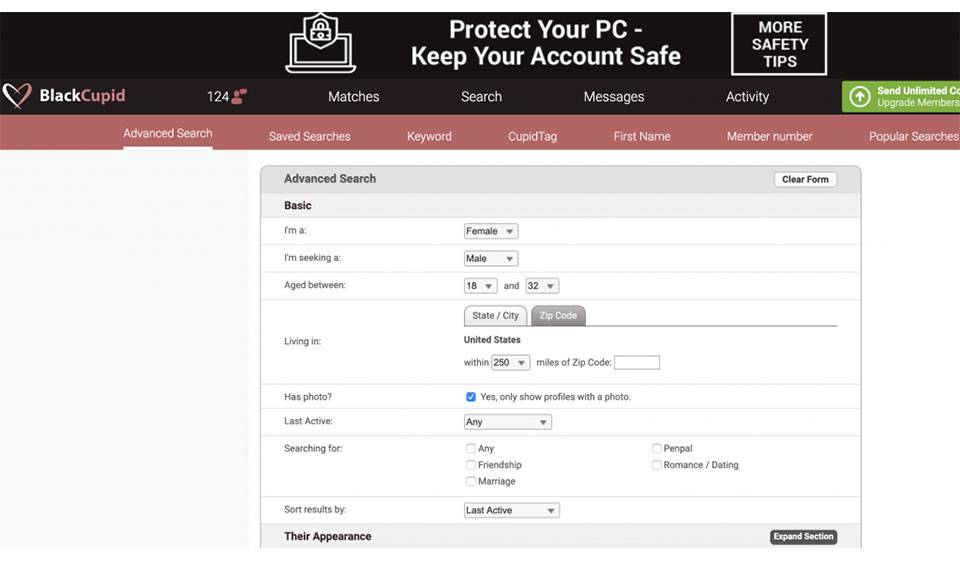
Task: Expand the Sort results by dropdown
Action: (511, 510)
